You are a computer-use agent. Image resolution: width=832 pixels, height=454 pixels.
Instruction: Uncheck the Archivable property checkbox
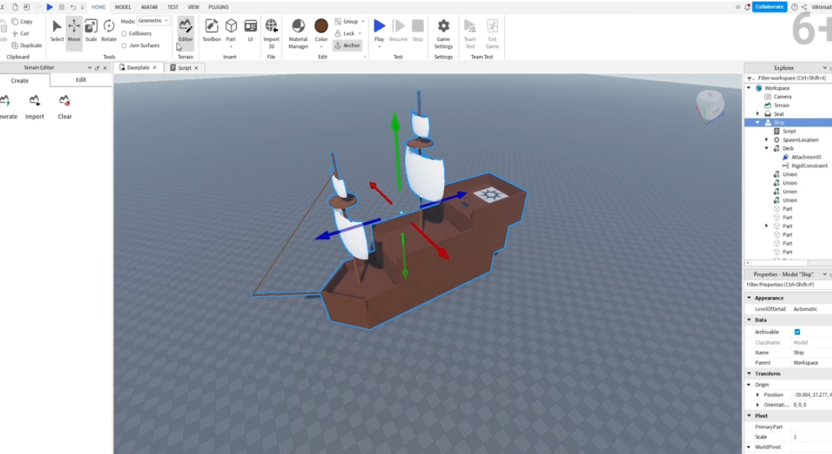pyautogui.click(x=797, y=332)
